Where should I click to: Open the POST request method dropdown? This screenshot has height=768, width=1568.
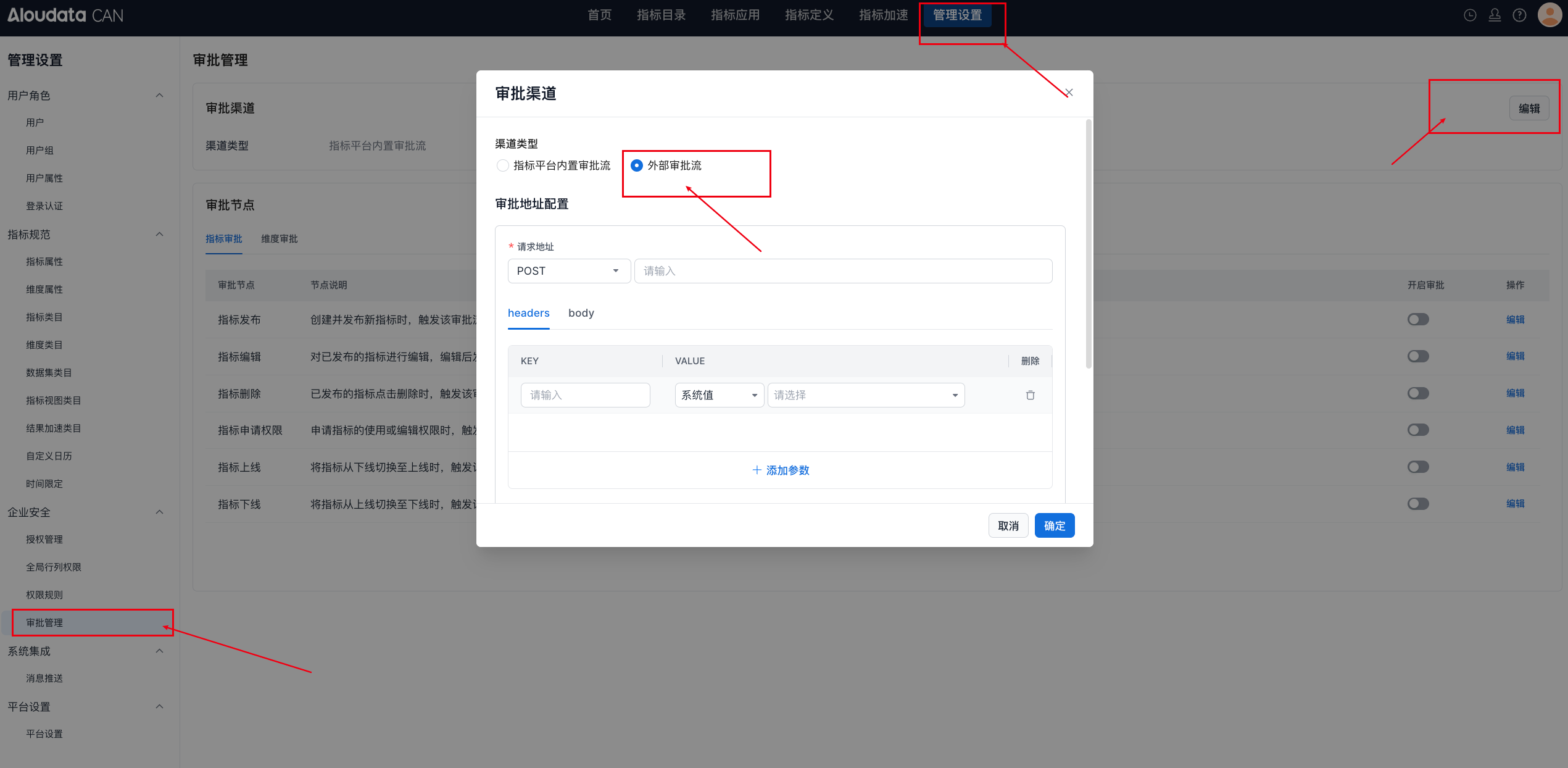(568, 271)
